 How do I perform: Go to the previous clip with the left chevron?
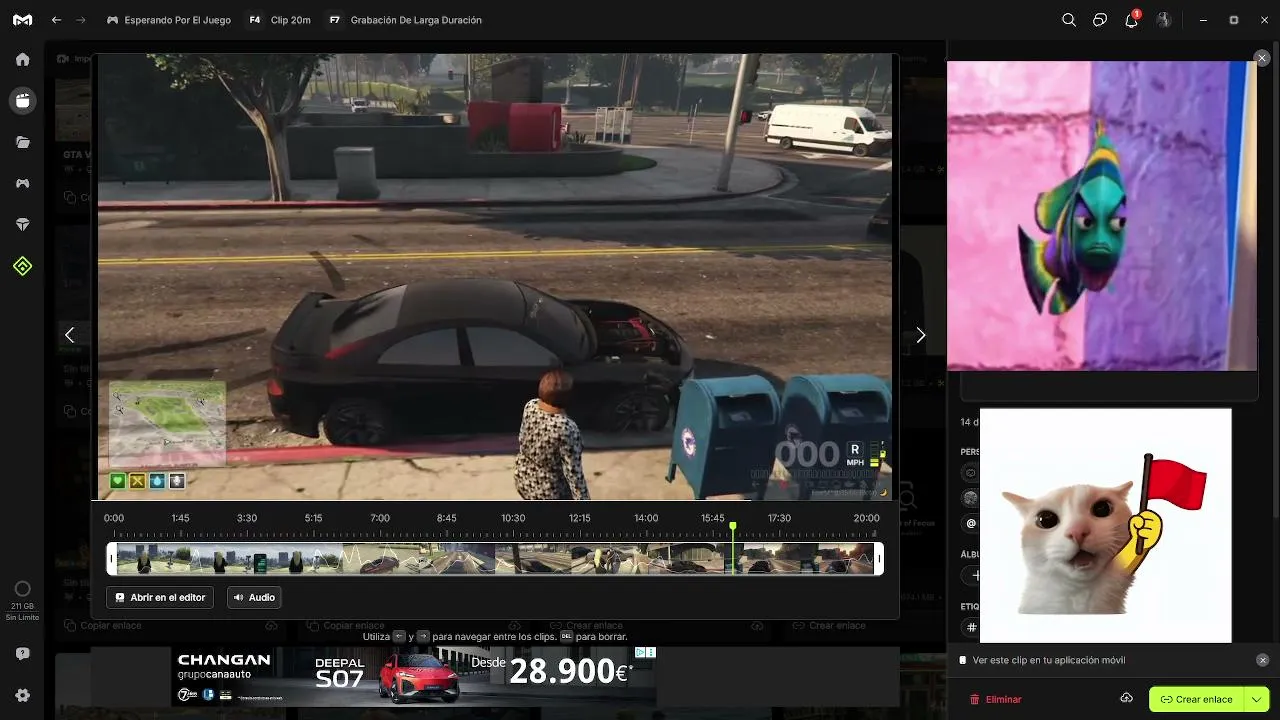69,335
